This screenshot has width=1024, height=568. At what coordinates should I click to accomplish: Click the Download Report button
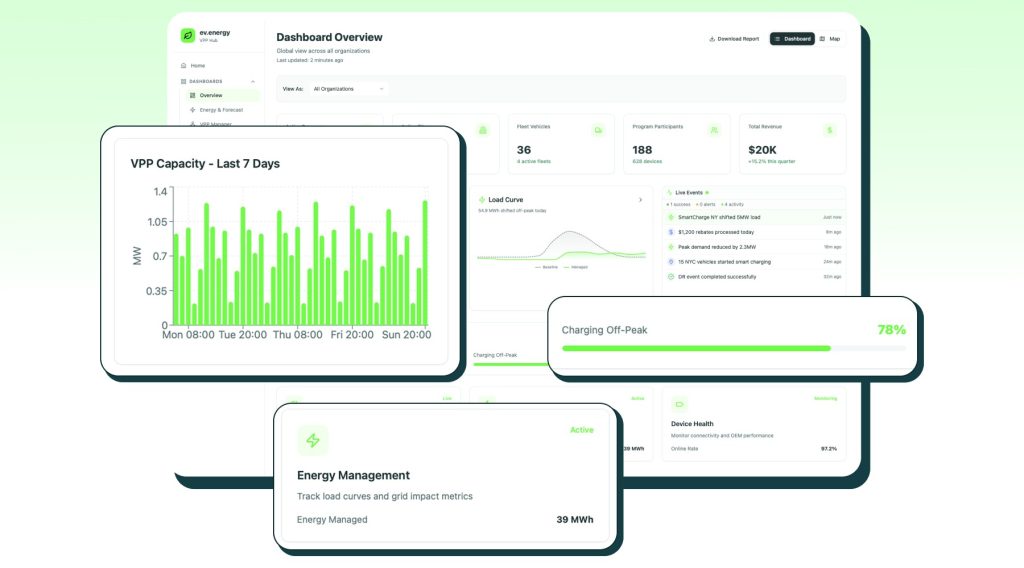734,39
